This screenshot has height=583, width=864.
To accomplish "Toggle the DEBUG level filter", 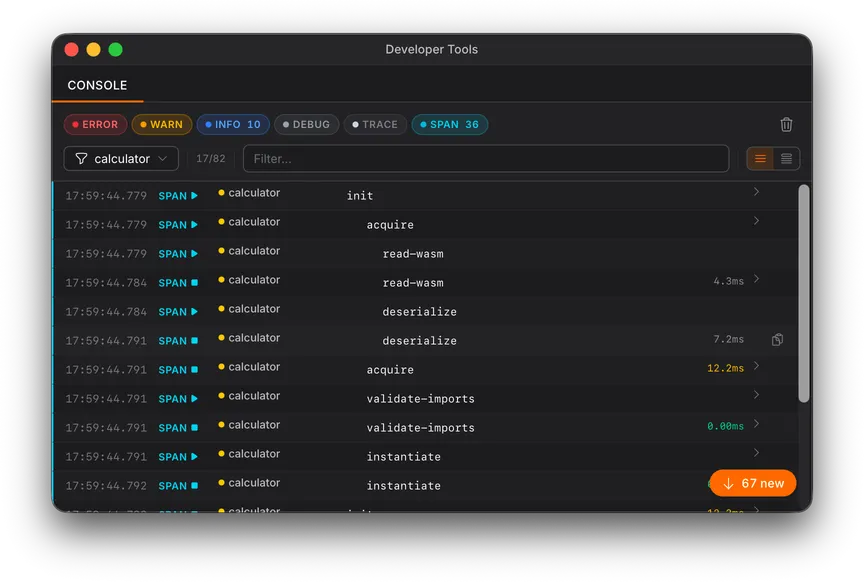I will tap(306, 125).
